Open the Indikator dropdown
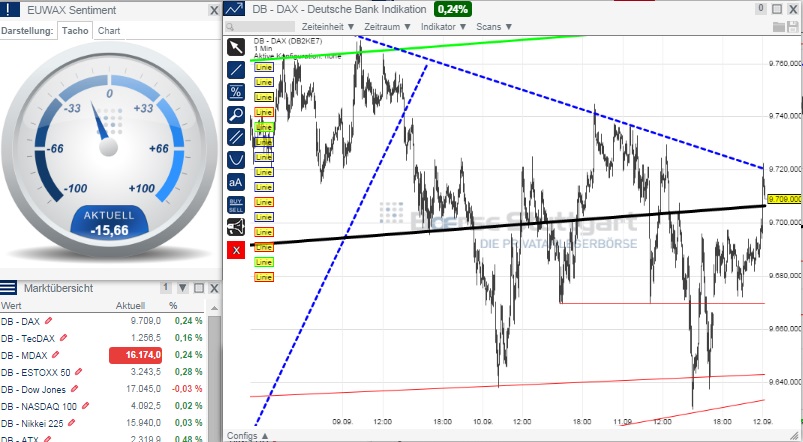Screen dimensions: 803x442 click(443, 27)
